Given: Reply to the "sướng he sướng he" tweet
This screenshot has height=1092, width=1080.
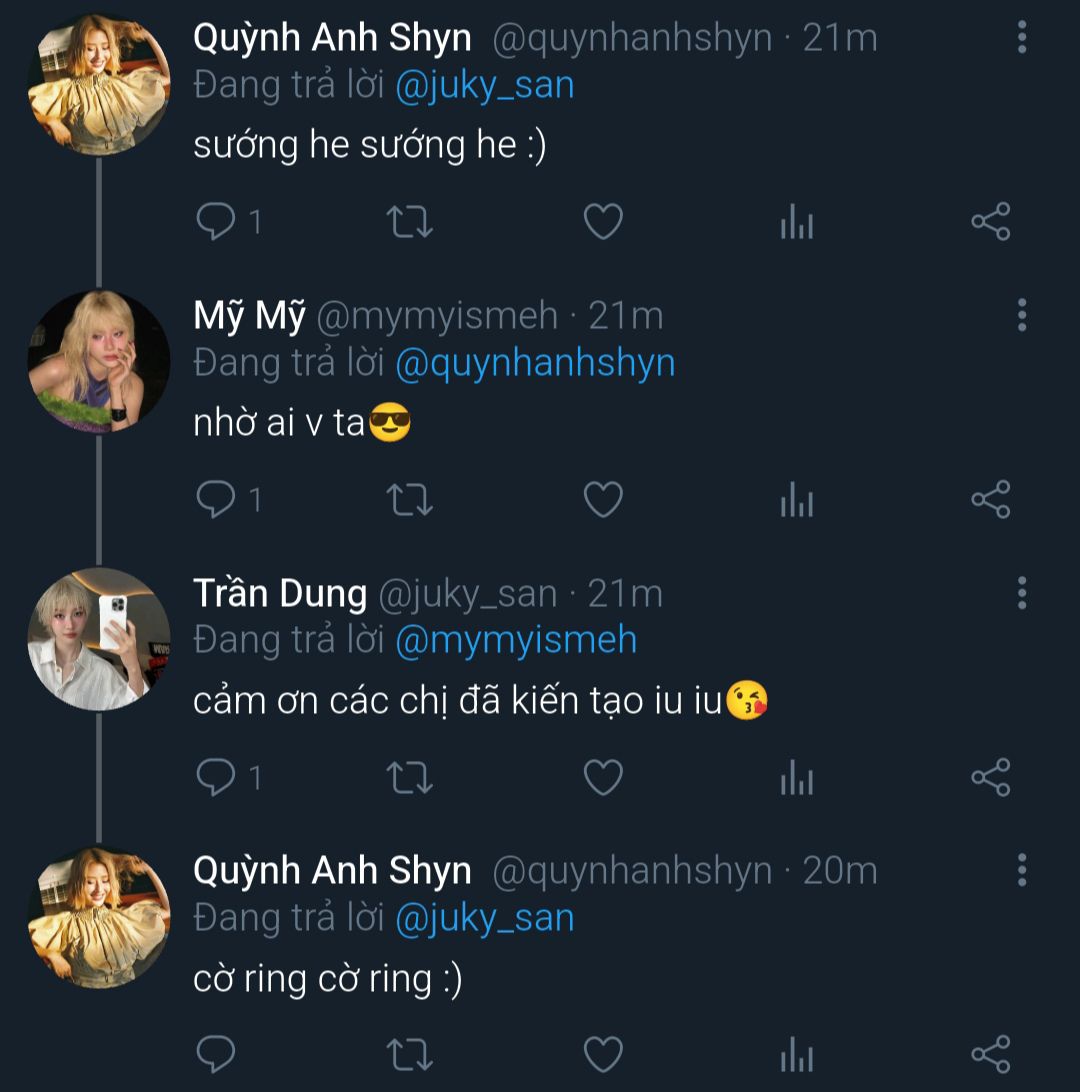Looking at the screenshot, I should pos(215,221).
